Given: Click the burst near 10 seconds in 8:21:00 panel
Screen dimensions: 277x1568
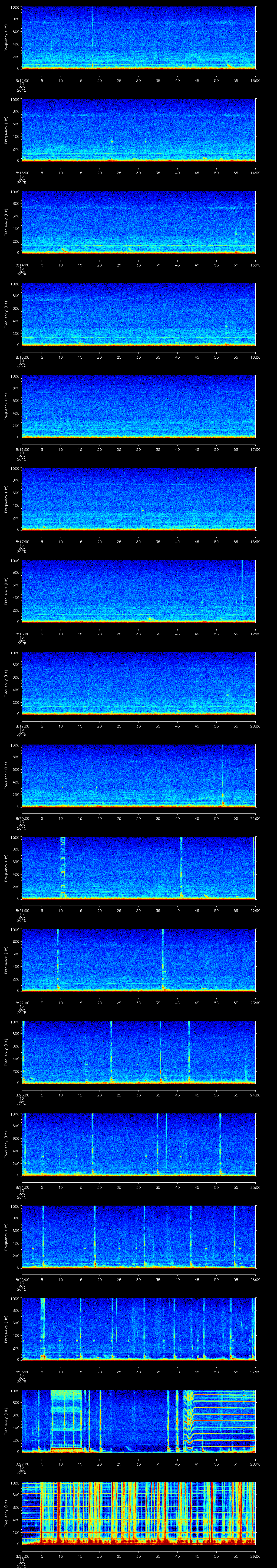Looking at the screenshot, I should pos(62,868).
